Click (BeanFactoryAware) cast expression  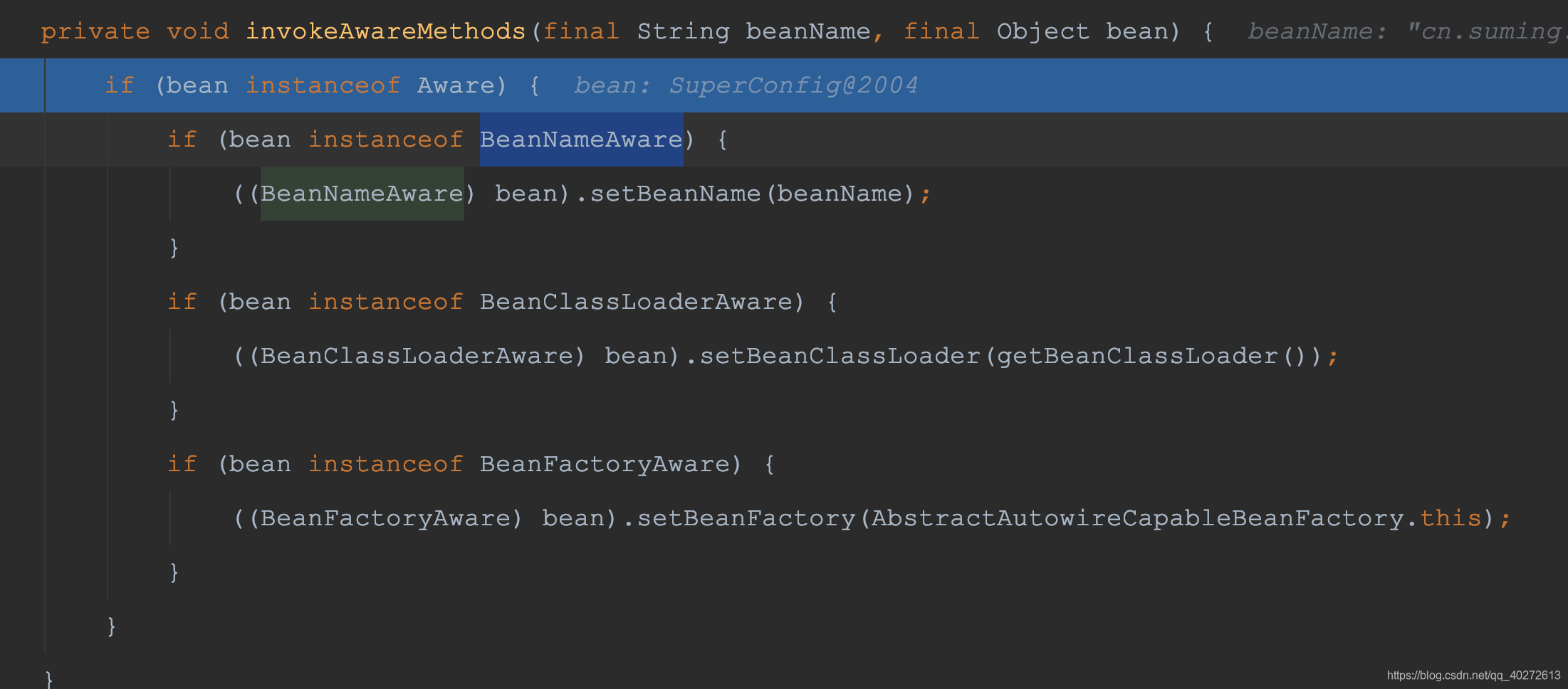[385, 518]
